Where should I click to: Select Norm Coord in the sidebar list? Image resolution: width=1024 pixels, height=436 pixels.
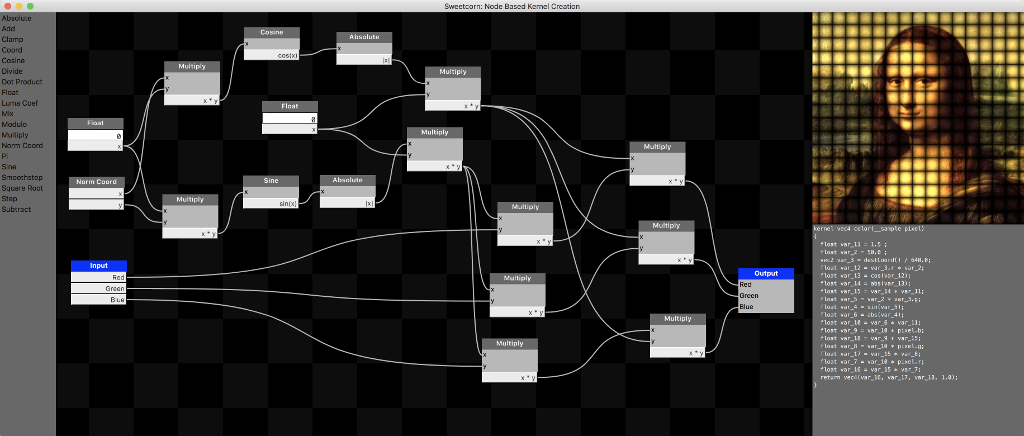coord(22,146)
